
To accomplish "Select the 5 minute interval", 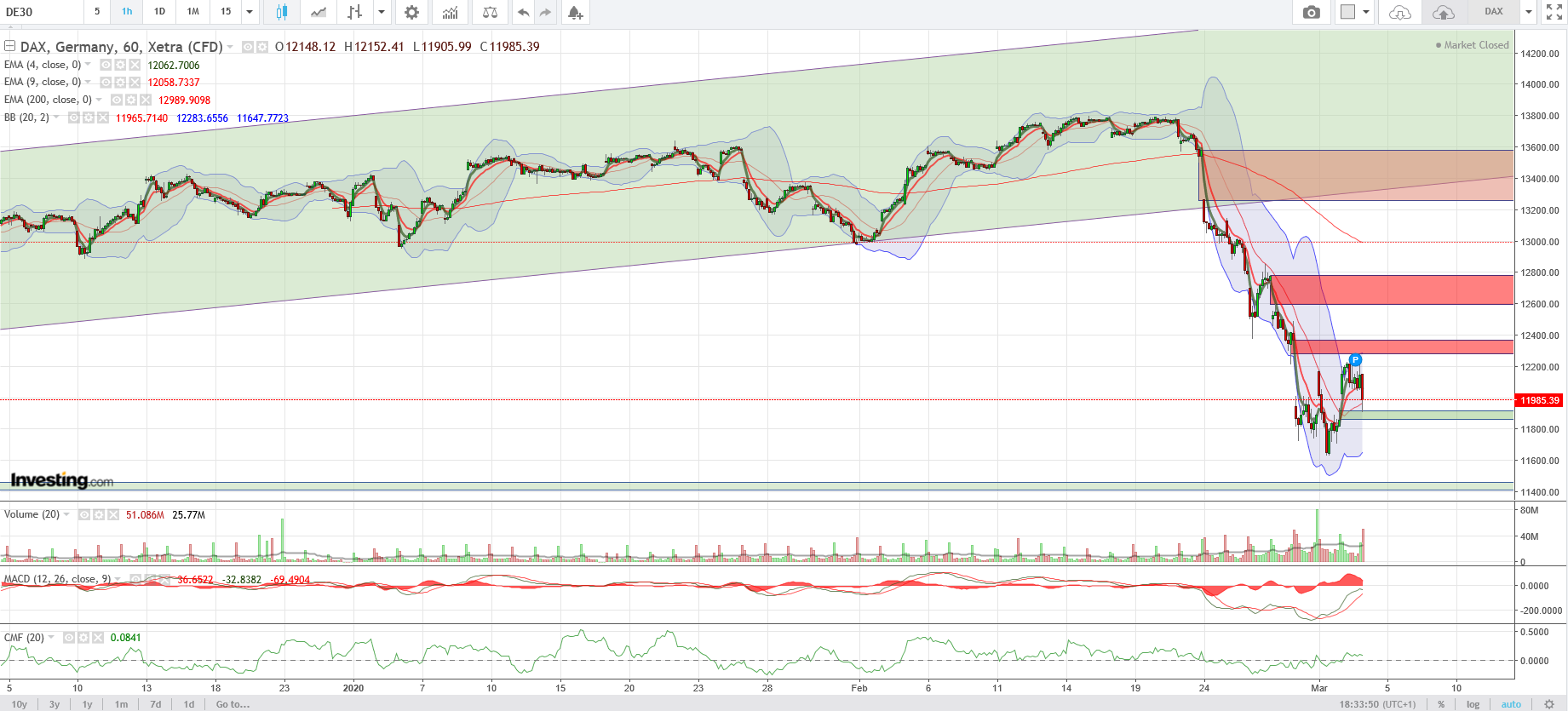I will [x=97, y=12].
